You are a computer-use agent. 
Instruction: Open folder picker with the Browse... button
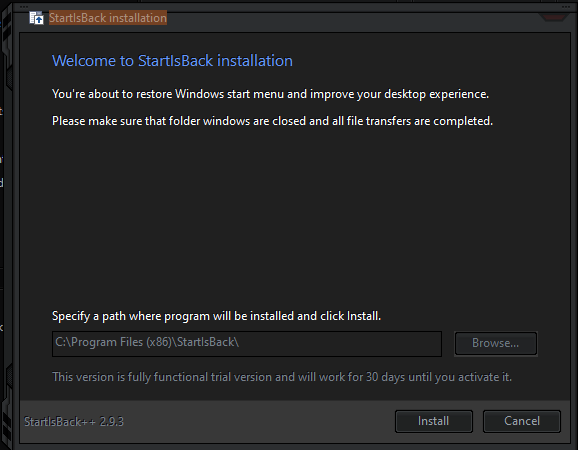coord(496,343)
